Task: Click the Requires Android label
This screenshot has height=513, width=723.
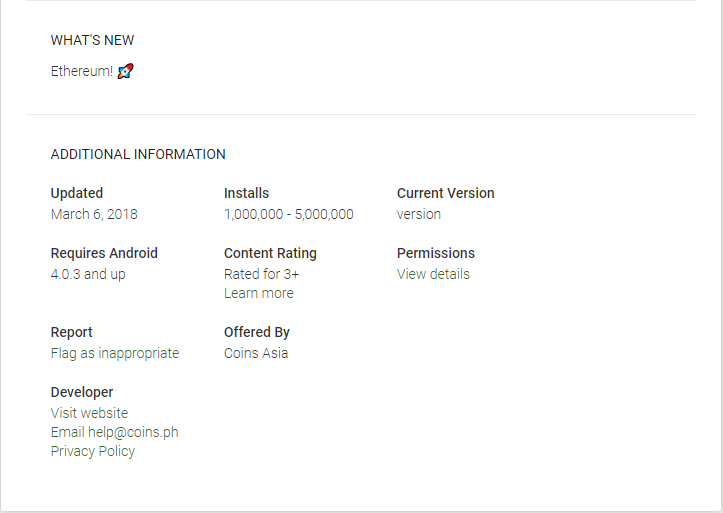Action: click(x=104, y=253)
